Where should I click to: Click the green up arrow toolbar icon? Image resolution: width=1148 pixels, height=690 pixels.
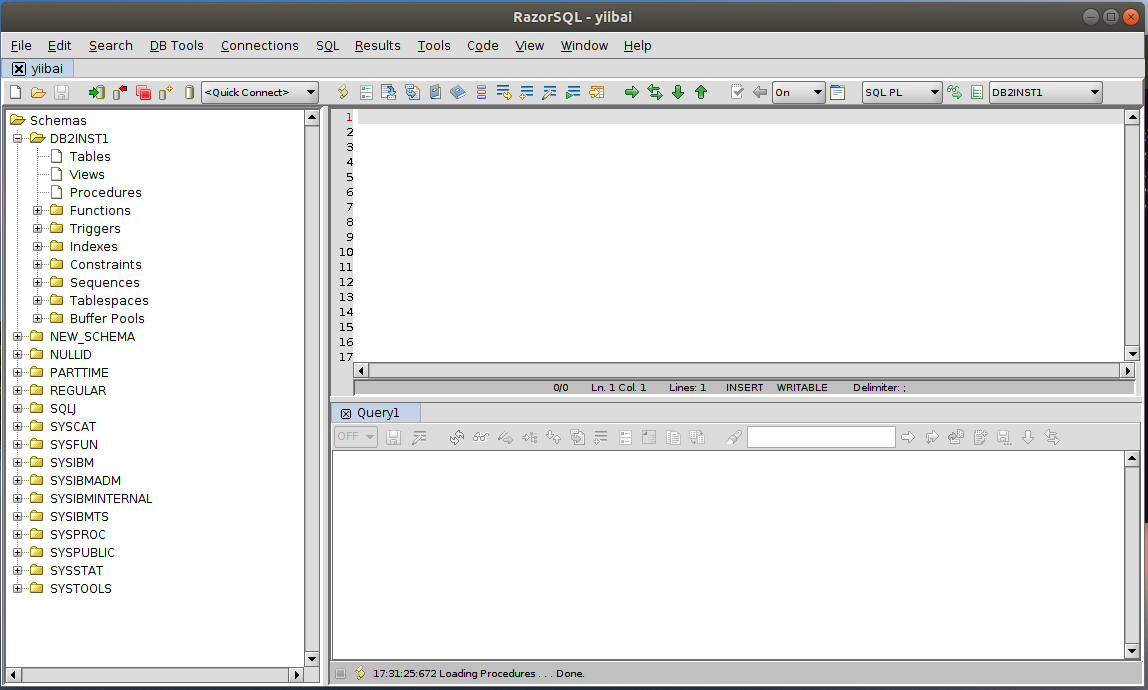pyautogui.click(x=701, y=92)
